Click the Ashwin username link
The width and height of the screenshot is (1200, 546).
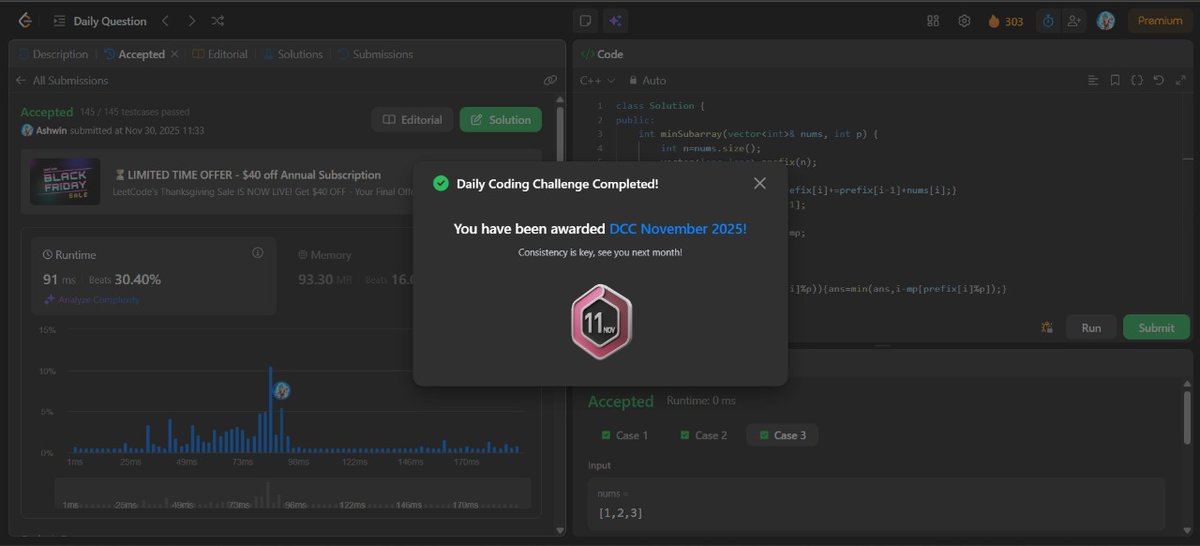[52, 130]
